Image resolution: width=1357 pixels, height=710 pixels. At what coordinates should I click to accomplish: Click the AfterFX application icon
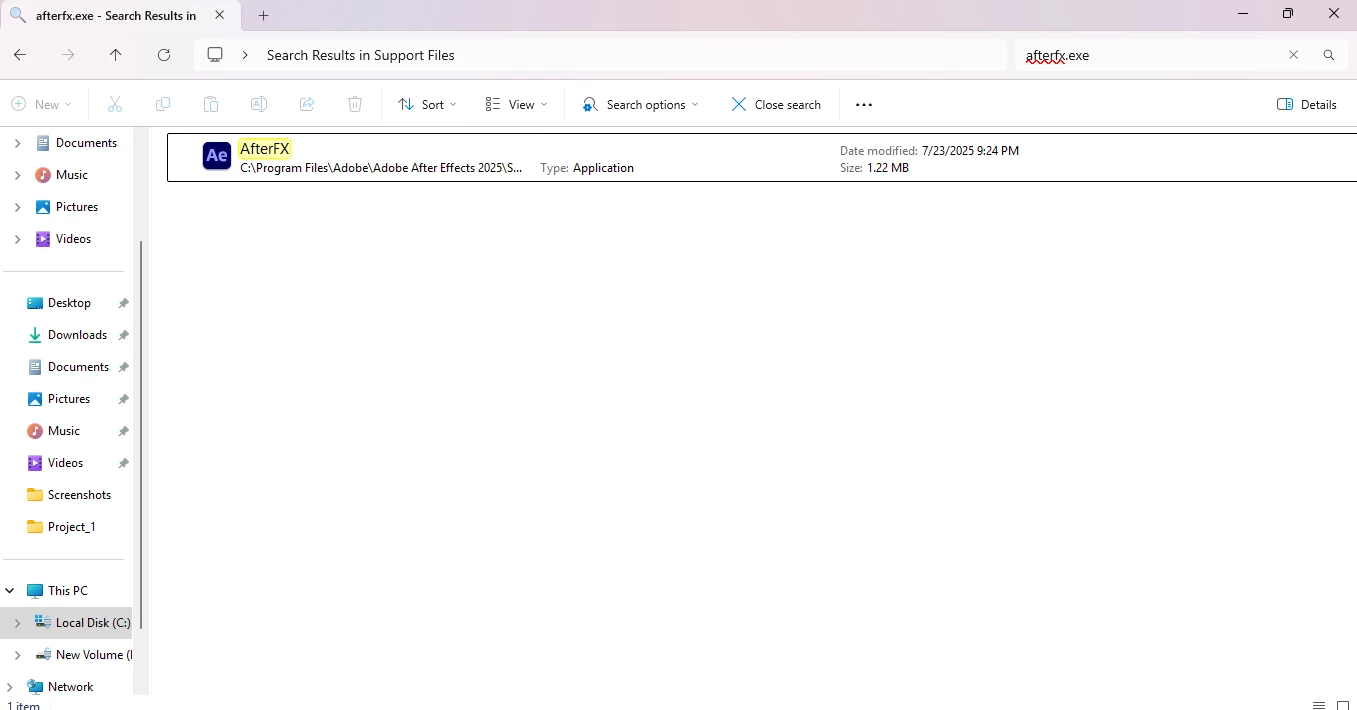(x=217, y=157)
